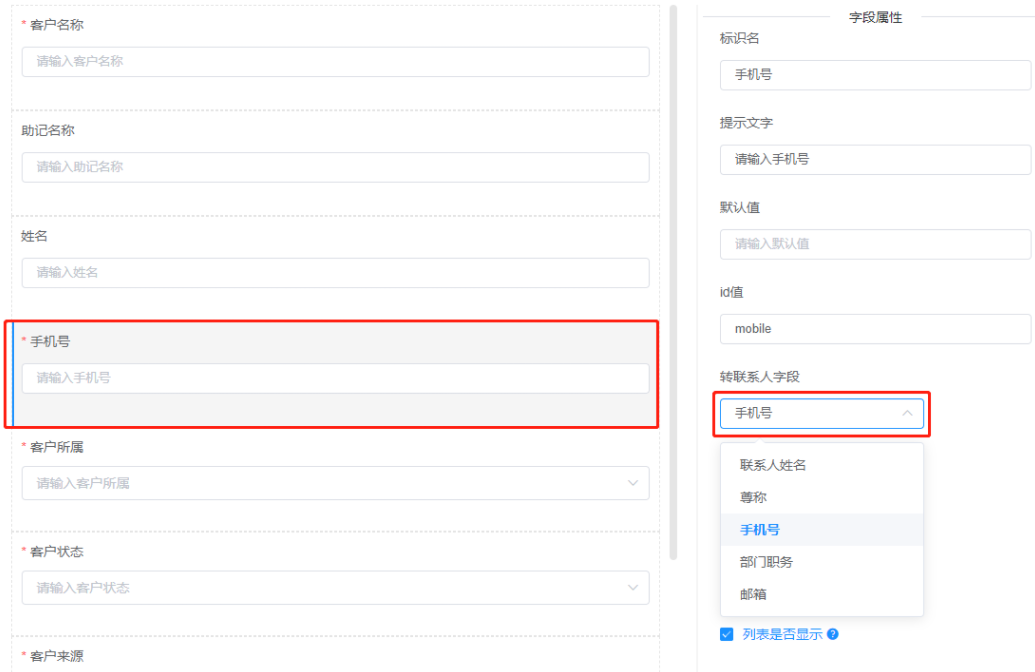Viewport: 1035px width, 672px height.
Task: Uncheck the 列表是否显示 checkbox
Action: [726, 634]
